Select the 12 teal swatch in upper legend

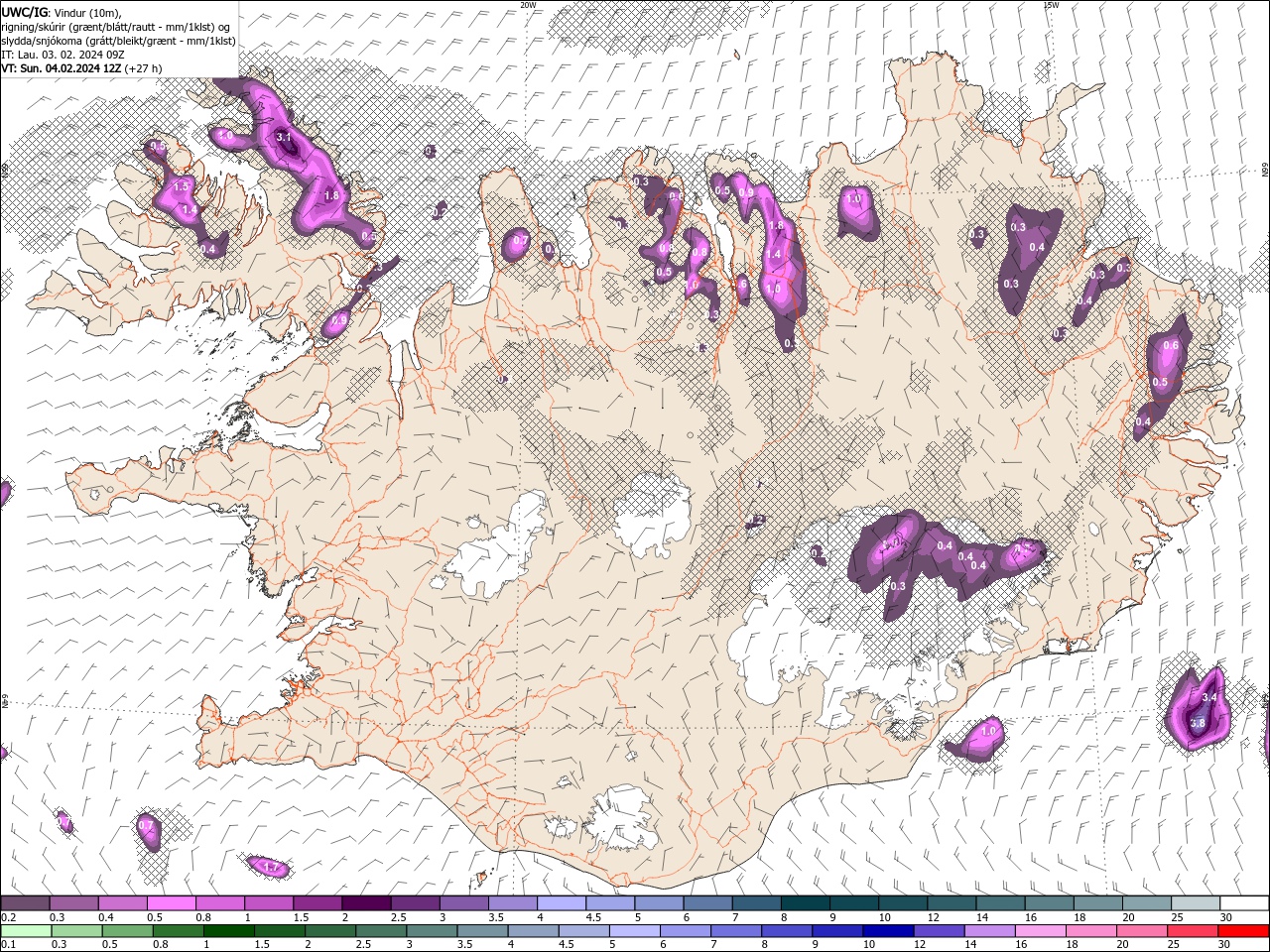tap(951, 903)
